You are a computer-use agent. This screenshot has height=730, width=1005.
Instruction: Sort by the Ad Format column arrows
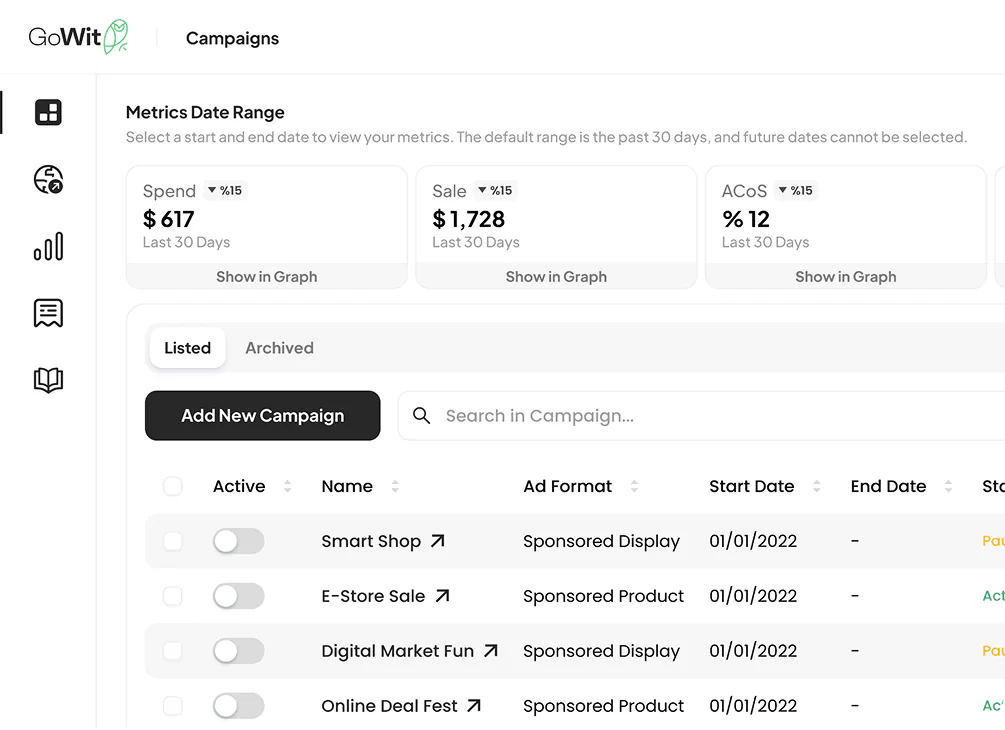click(634, 487)
